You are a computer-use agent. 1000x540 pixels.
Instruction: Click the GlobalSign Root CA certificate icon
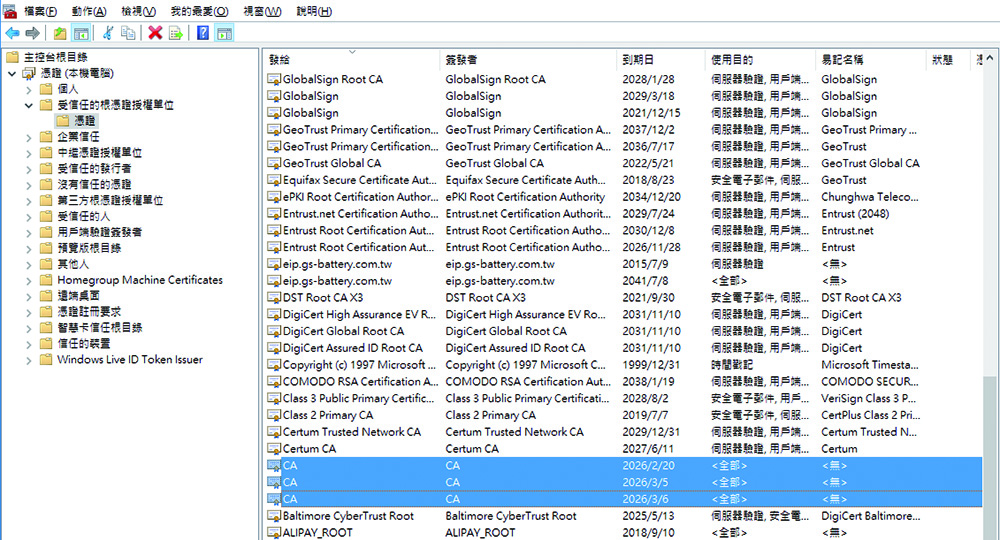point(274,80)
